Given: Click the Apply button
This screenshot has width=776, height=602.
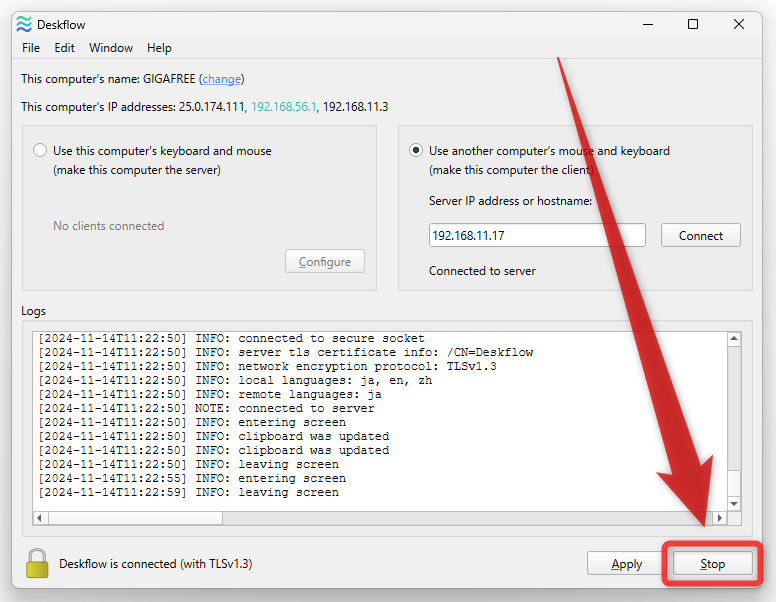Looking at the screenshot, I should click(x=627, y=563).
